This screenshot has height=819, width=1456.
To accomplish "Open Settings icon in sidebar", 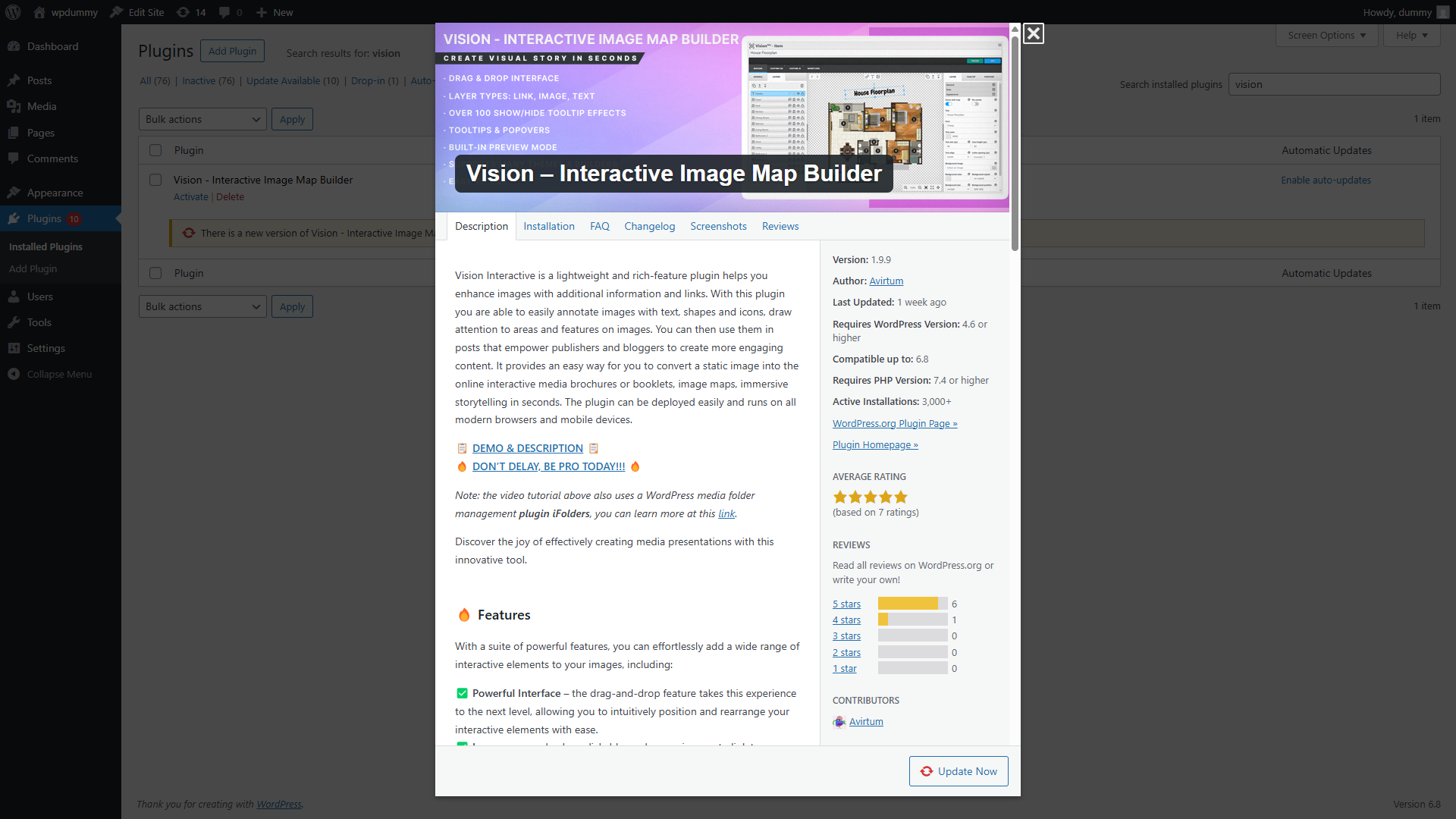I will pos(14,348).
